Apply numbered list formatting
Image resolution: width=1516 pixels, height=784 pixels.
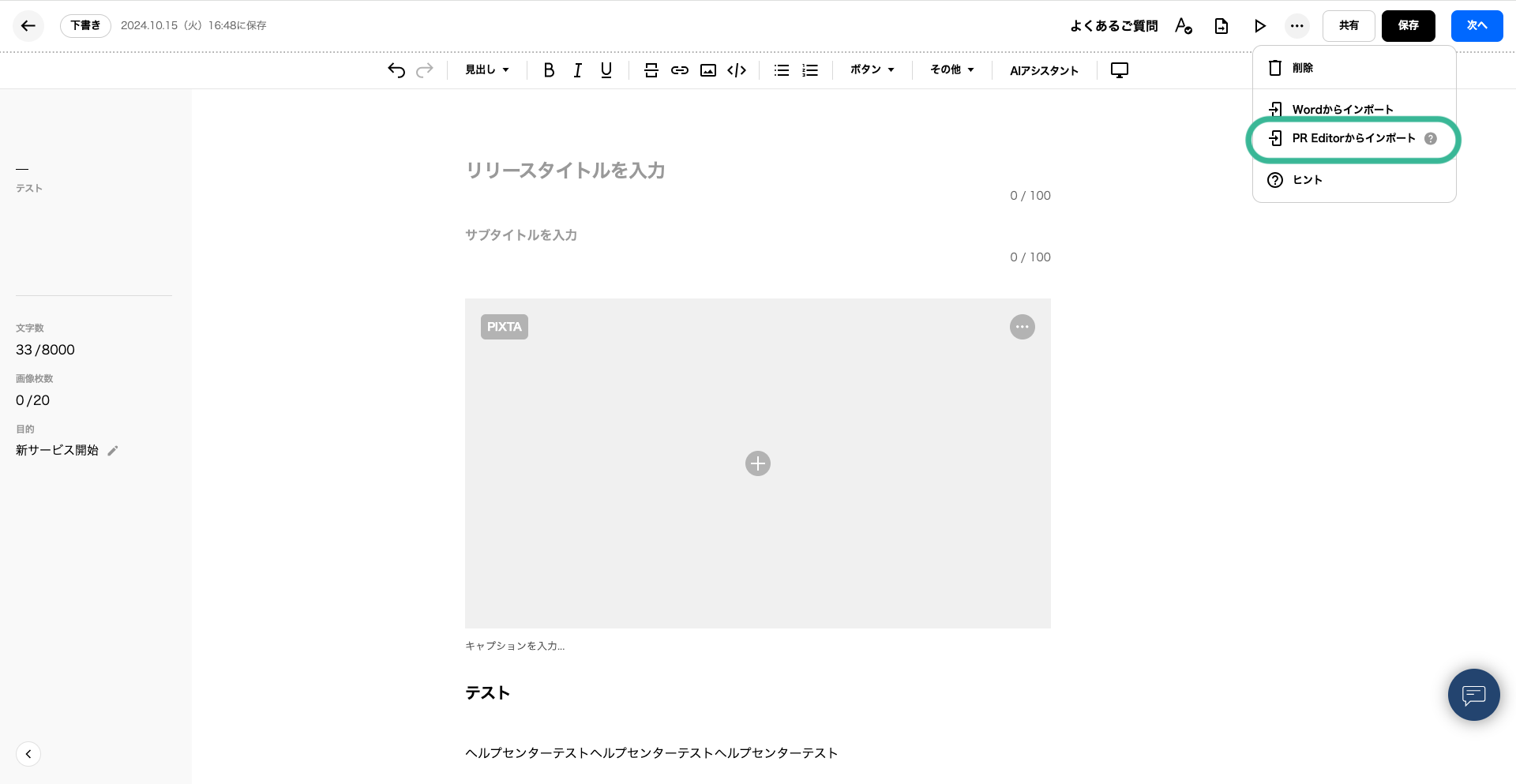point(810,70)
